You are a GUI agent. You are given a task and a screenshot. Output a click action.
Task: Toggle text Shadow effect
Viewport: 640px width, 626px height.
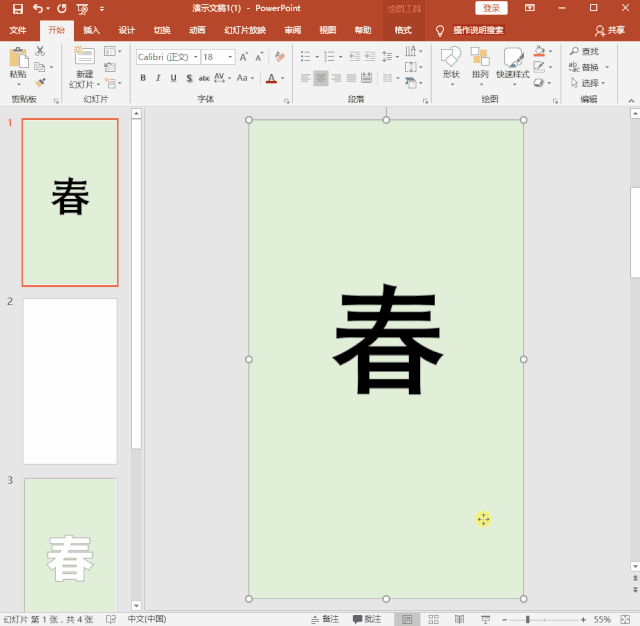(x=189, y=78)
